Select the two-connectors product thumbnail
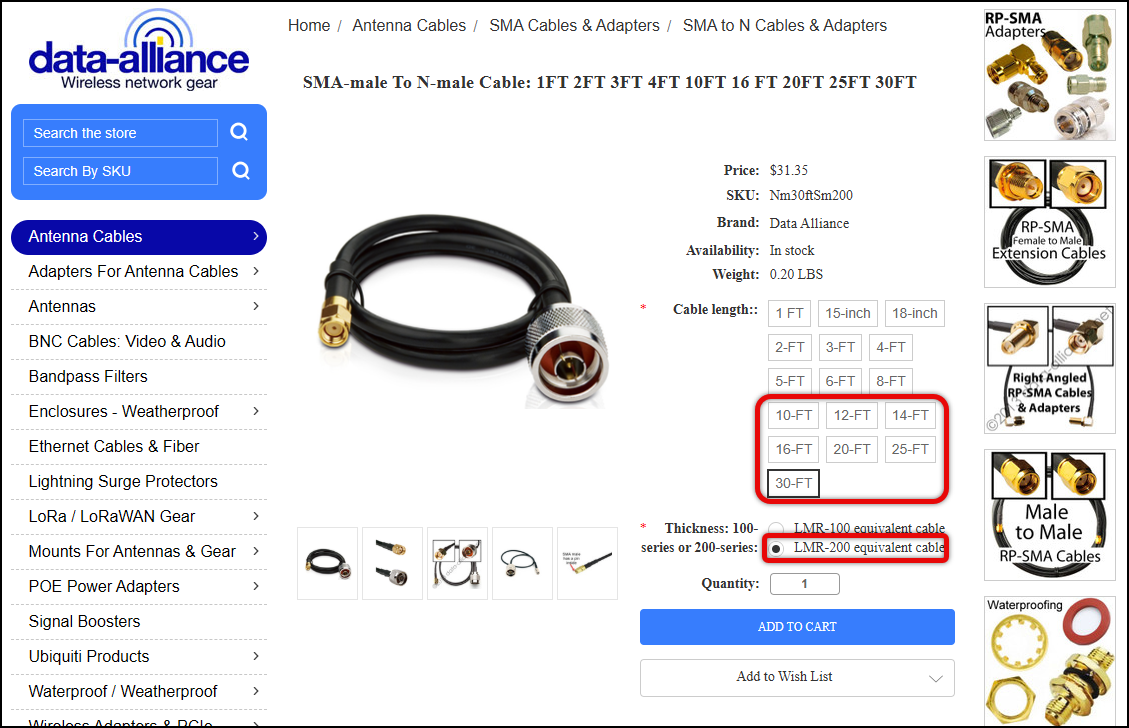Screen dimensions: 1129x728 pos(392,563)
